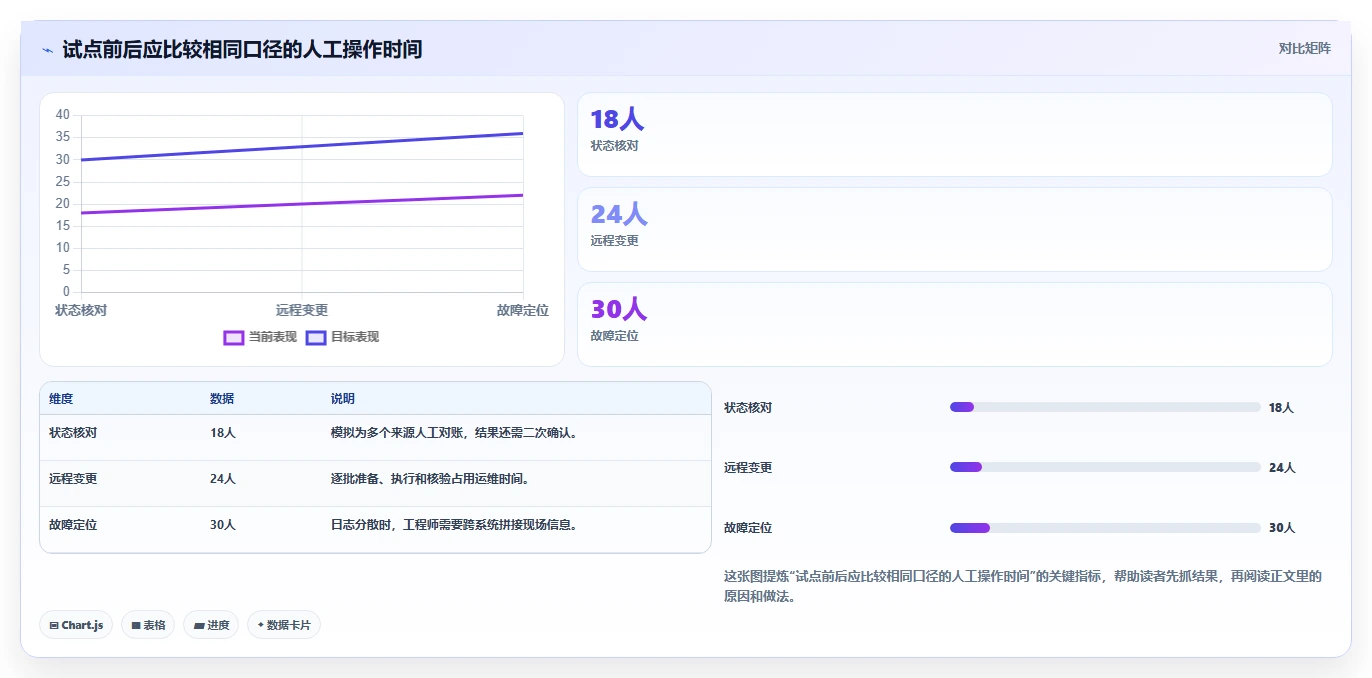Click the 30人 value beside 故障定位 progress bar

1281,528
